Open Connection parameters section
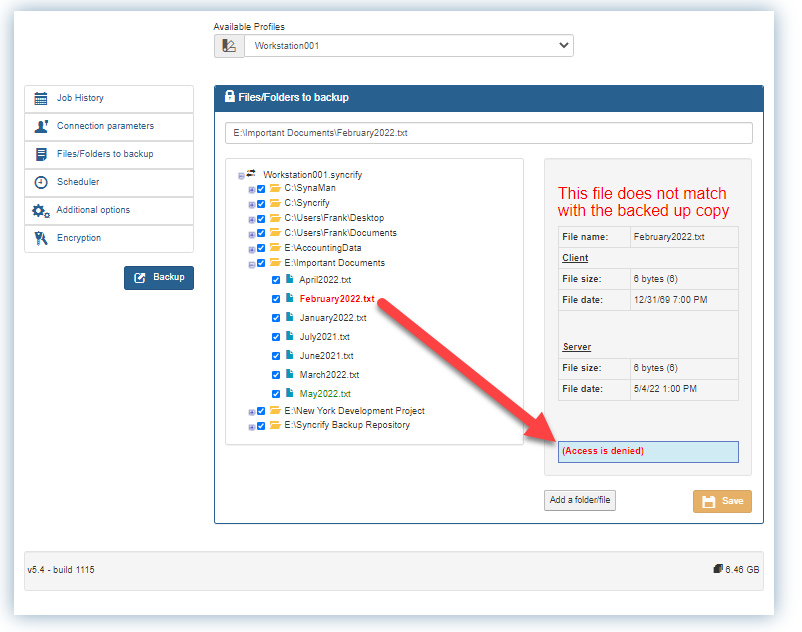Screen dimensions: 802x632 point(109,126)
